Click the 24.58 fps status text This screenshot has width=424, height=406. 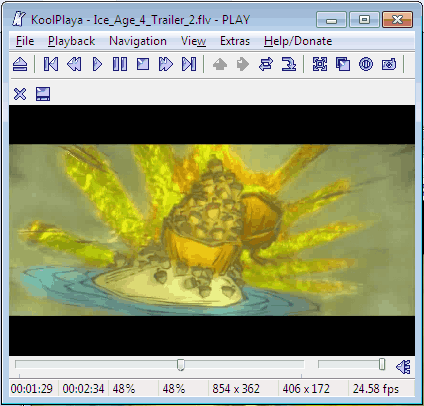click(x=376, y=389)
